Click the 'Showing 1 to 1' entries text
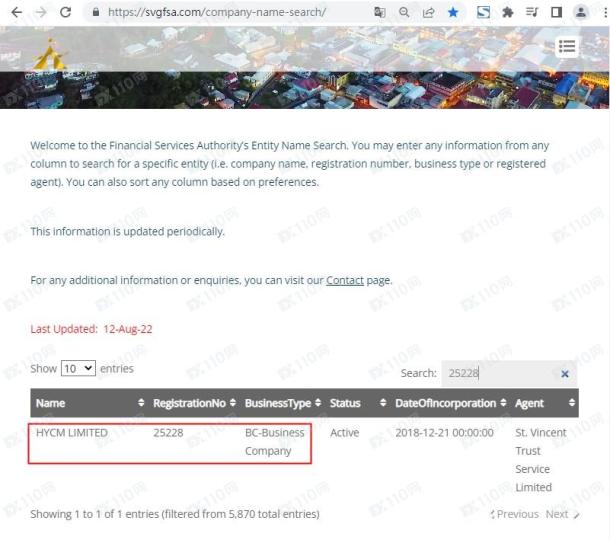This screenshot has width=610, height=540. [175, 514]
